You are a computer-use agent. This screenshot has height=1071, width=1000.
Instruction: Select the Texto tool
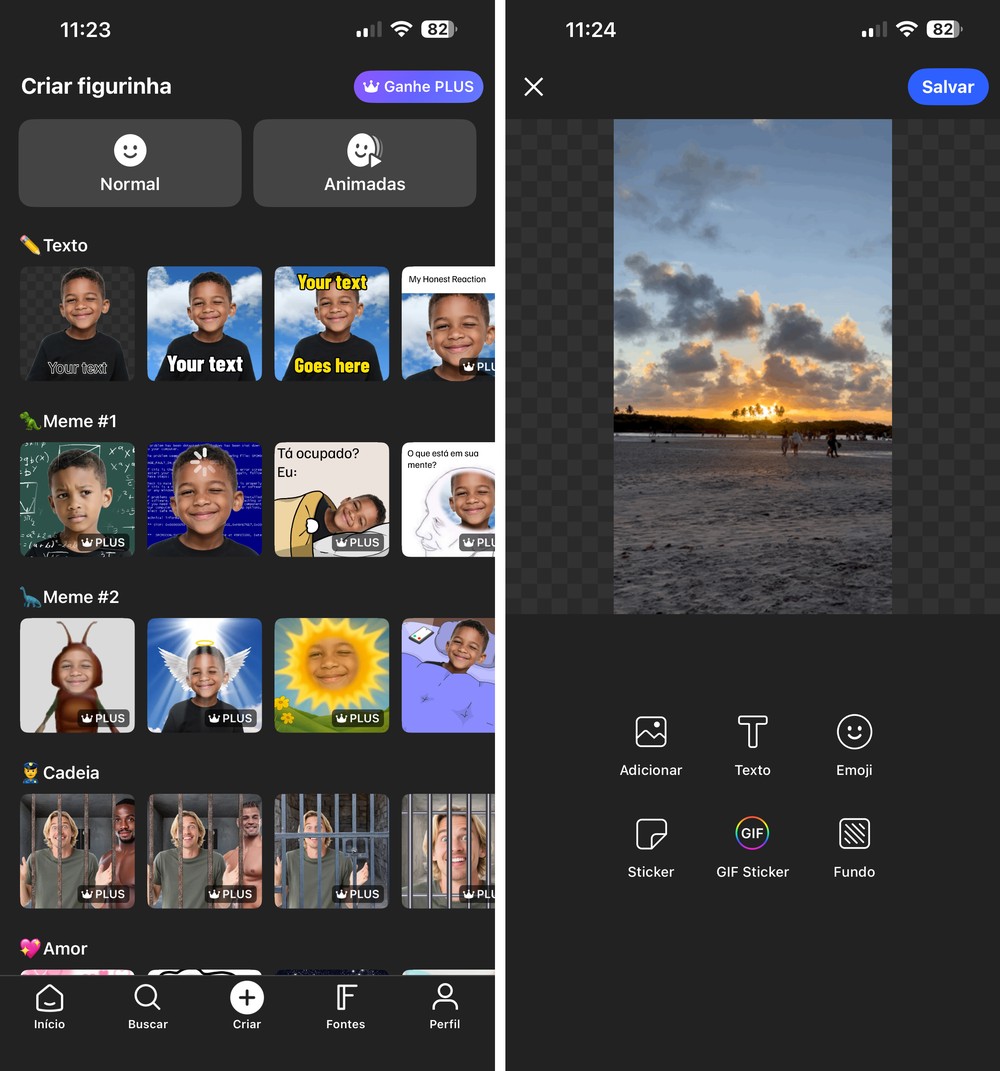click(x=752, y=746)
